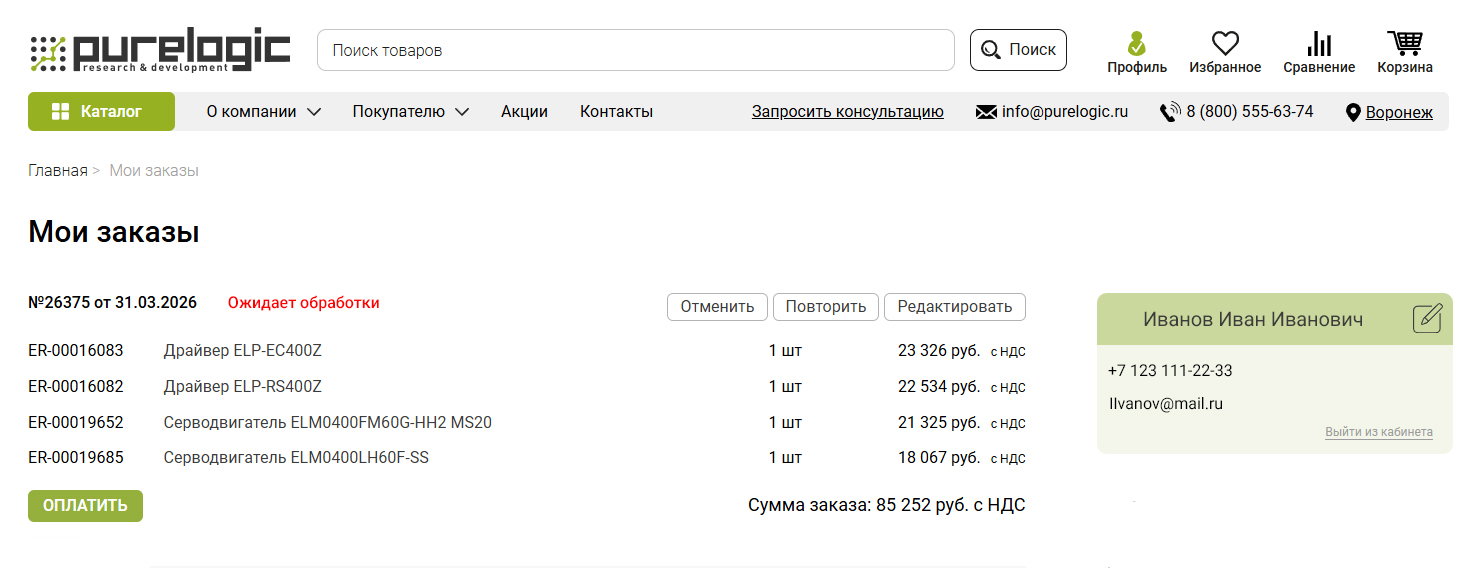Click the name Иванов Иван Иванович

[x=1253, y=319]
